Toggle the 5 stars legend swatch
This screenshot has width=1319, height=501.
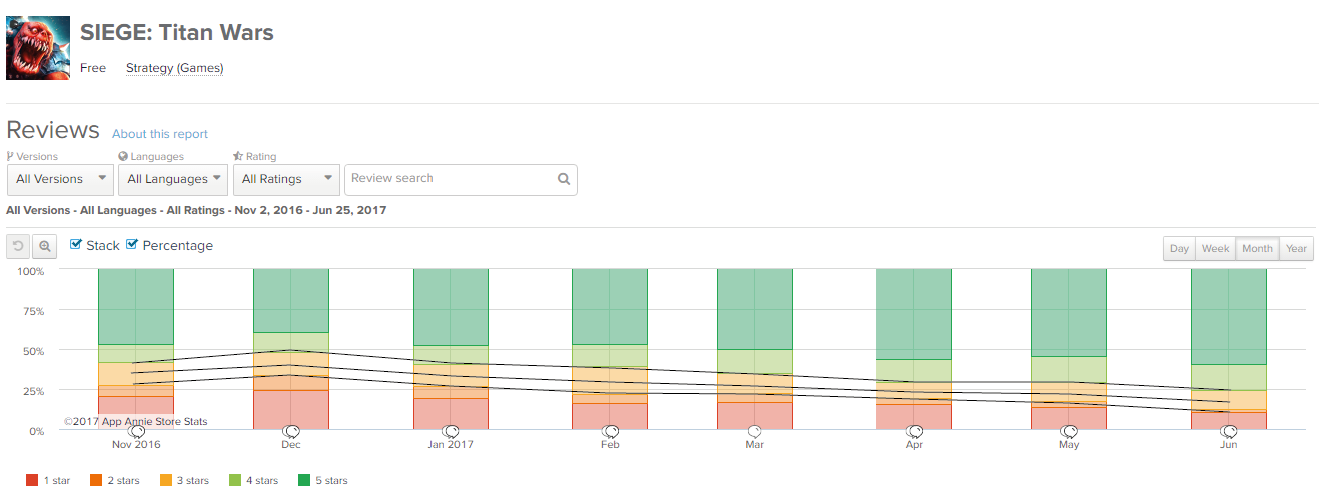click(x=306, y=481)
